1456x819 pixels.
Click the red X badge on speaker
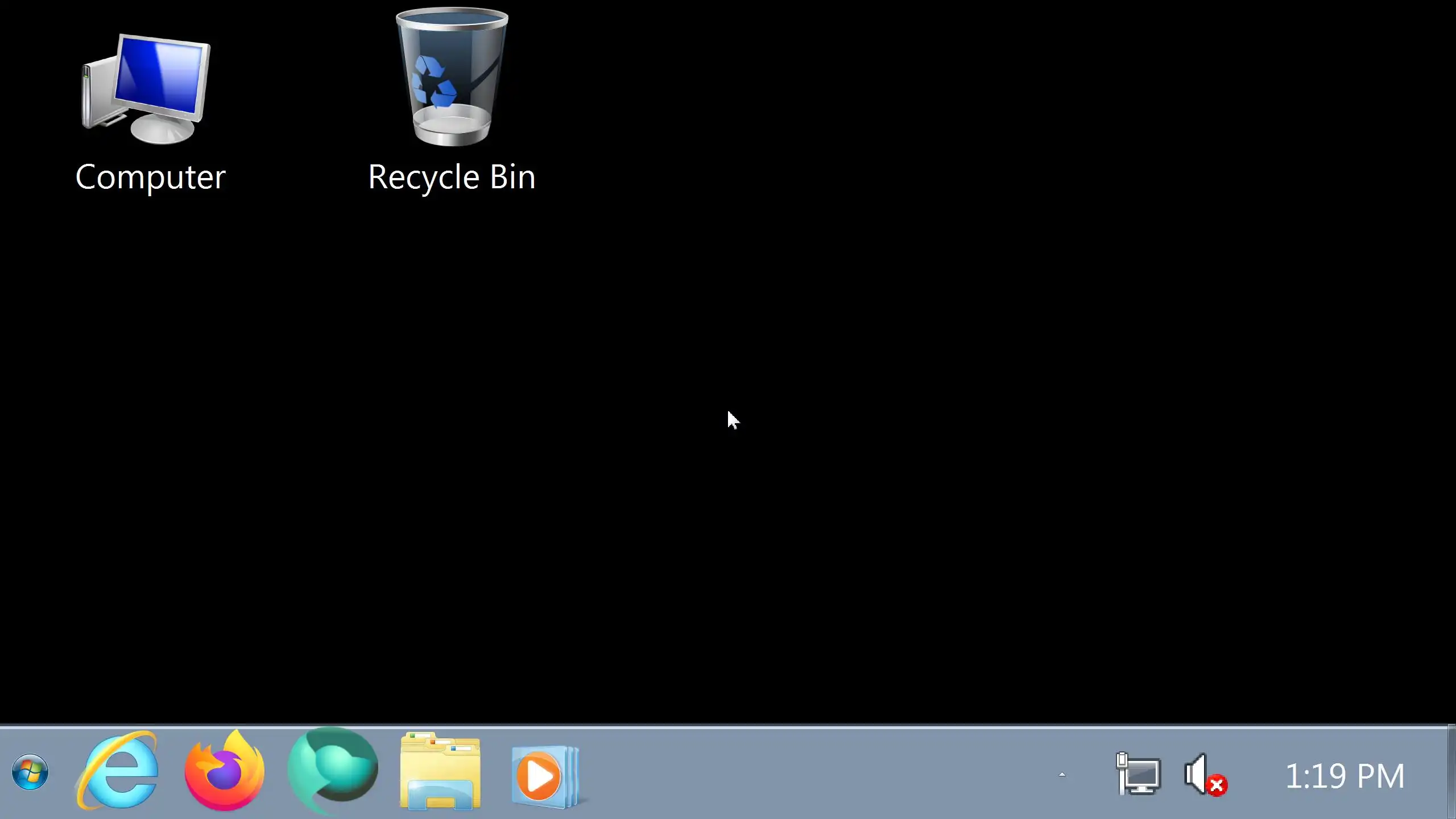click(x=1217, y=787)
